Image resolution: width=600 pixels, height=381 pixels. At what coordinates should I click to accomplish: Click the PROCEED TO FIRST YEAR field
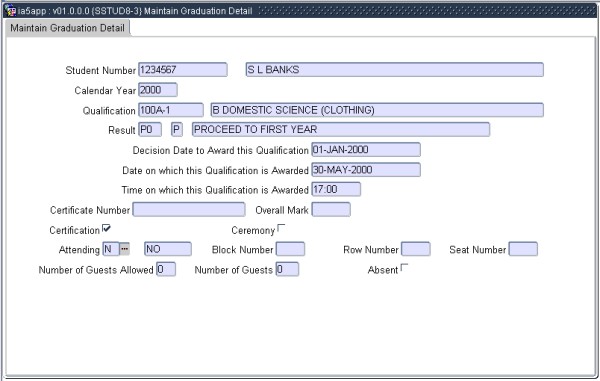pos(341,129)
